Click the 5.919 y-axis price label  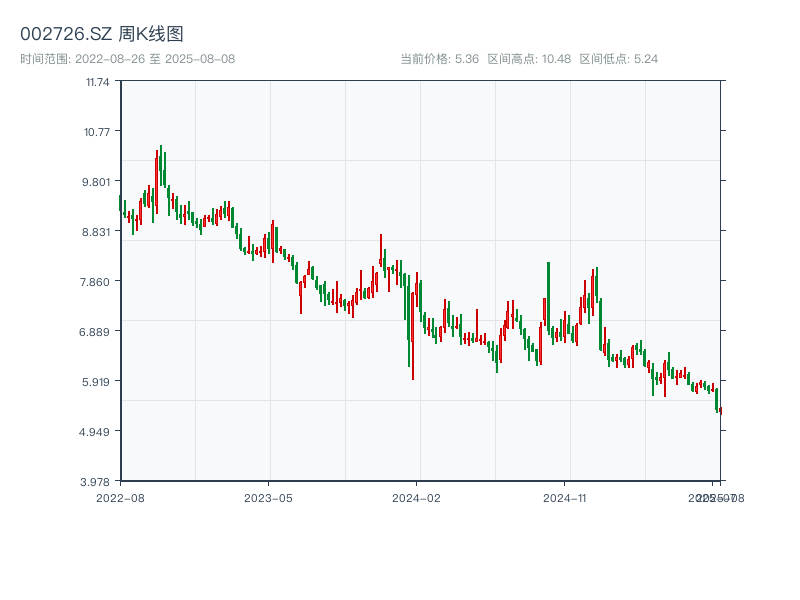click(98, 382)
